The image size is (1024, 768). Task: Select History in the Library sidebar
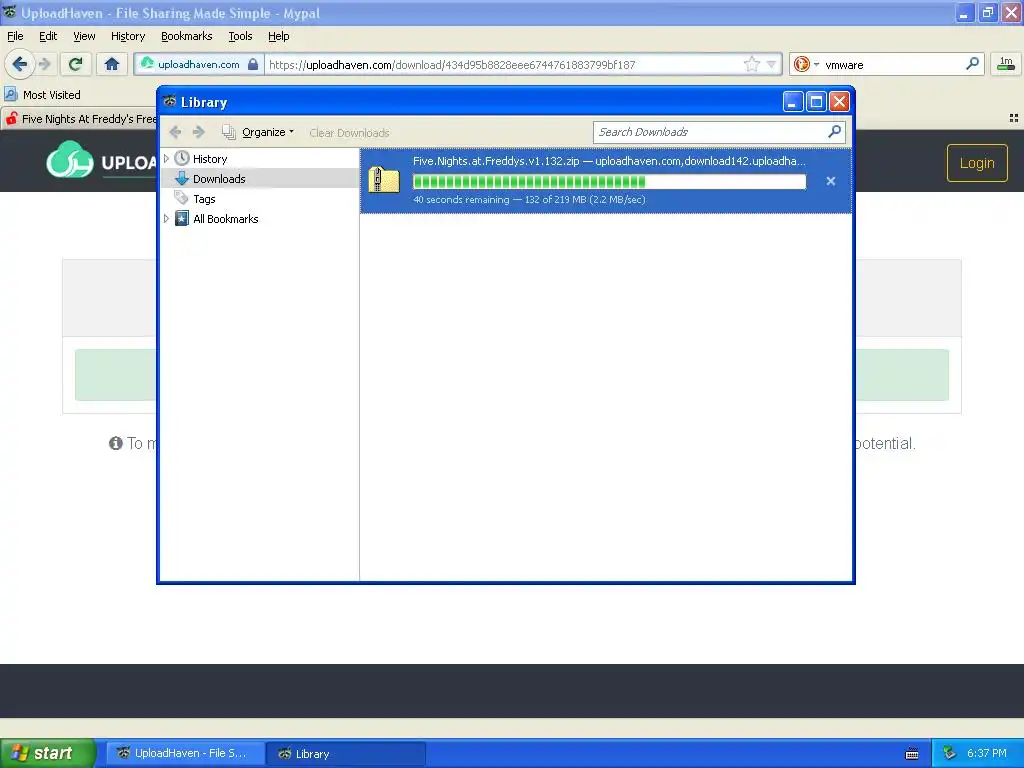click(x=210, y=159)
